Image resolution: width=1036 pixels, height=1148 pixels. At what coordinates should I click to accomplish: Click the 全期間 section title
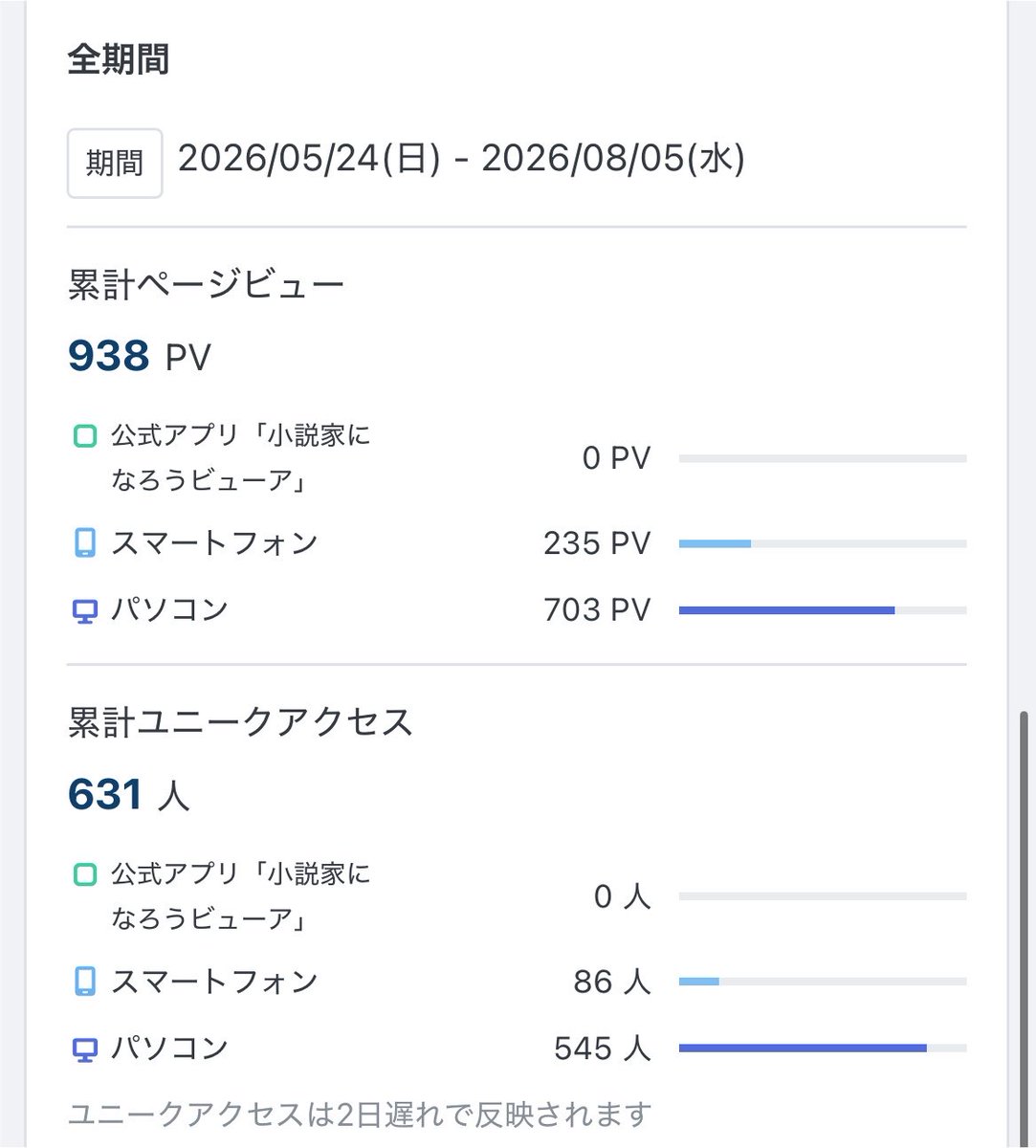[x=119, y=59]
